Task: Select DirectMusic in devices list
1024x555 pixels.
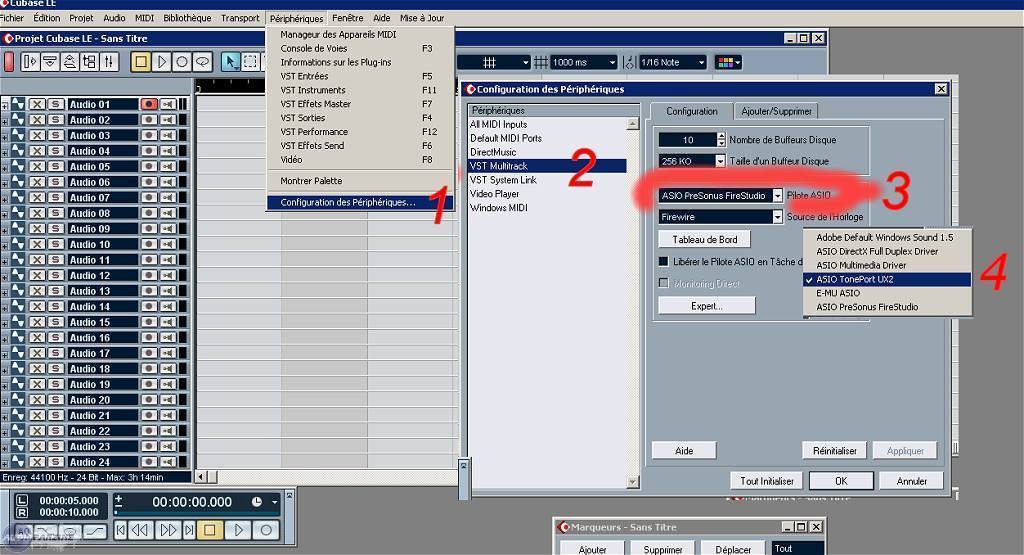Action: click(547, 152)
